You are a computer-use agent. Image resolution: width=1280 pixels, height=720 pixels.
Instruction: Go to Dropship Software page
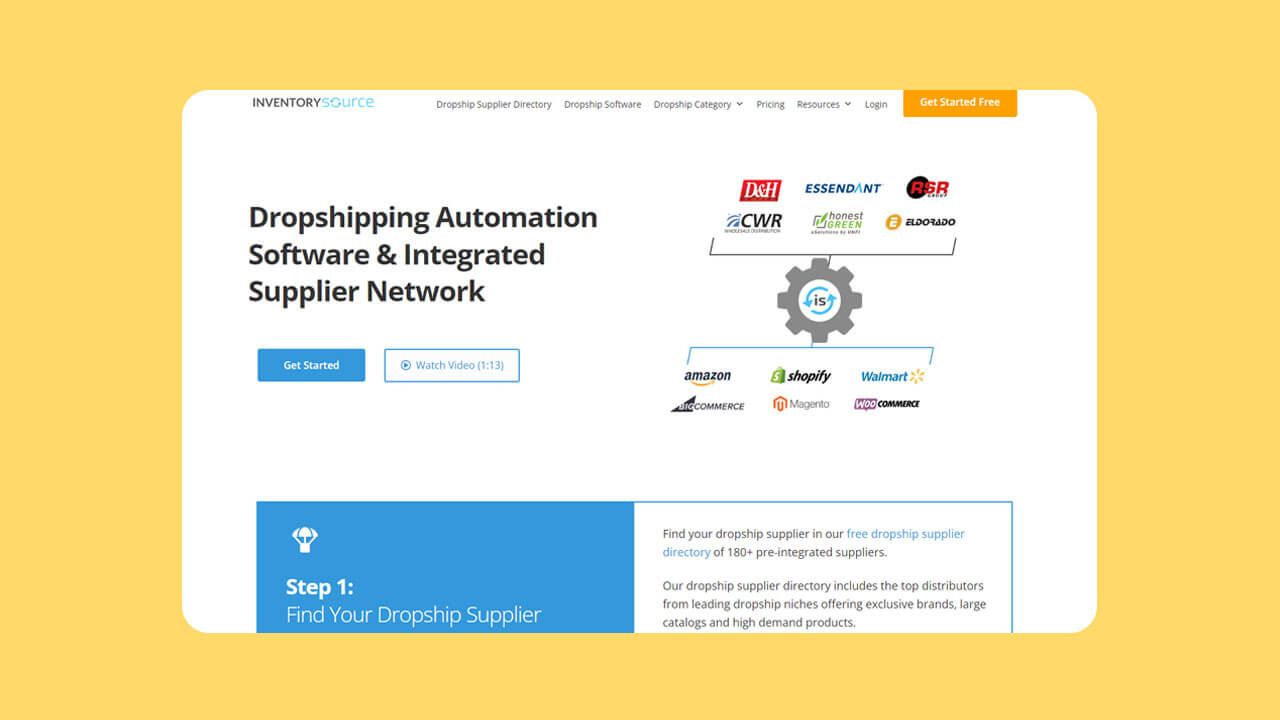tap(603, 104)
